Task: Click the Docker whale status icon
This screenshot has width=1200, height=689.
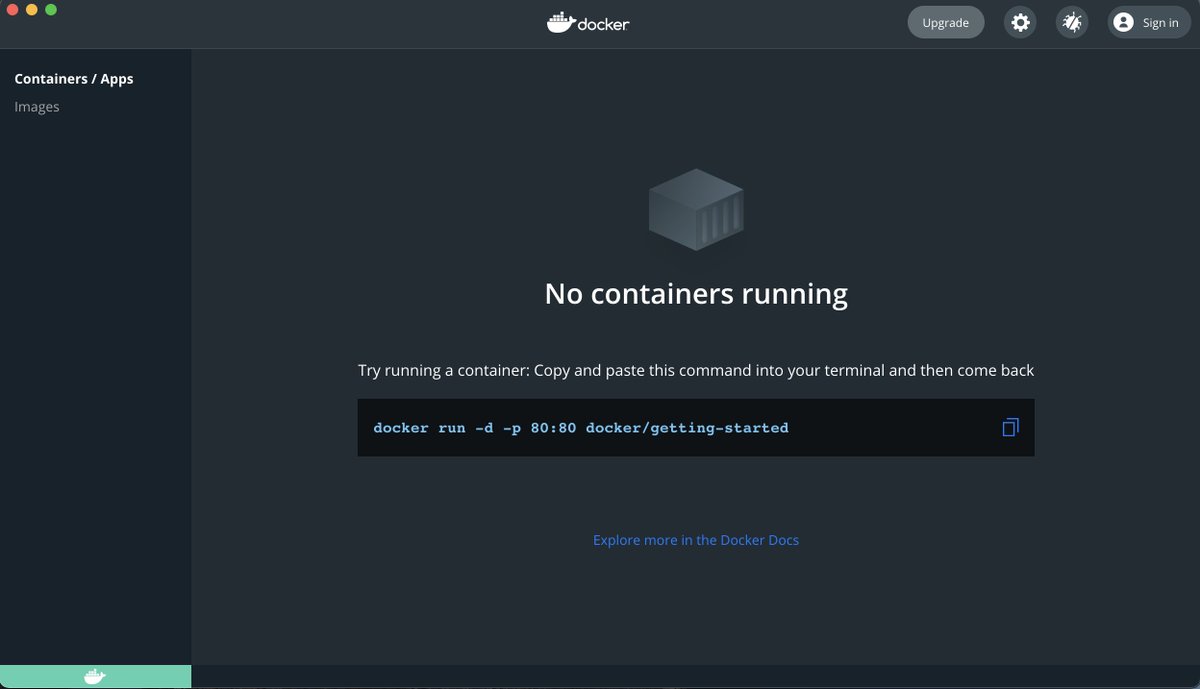Action: coord(95,677)
